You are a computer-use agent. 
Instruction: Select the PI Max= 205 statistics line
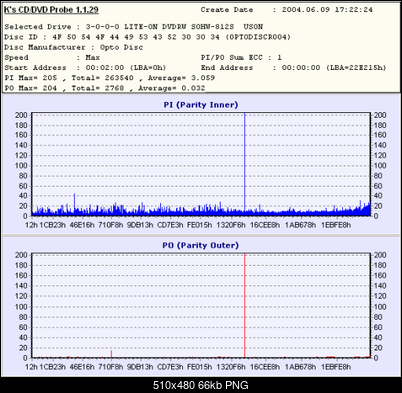click(109, 78)
